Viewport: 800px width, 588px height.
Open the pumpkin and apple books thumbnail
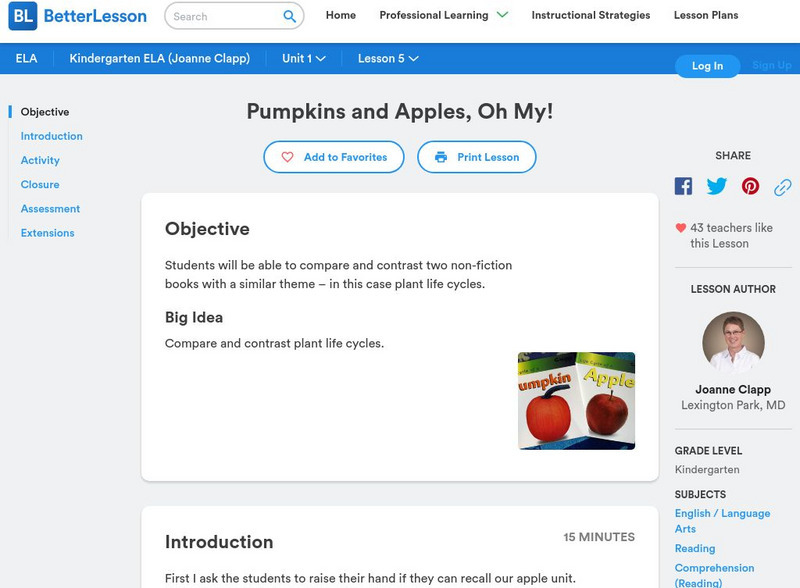(576, 400)
